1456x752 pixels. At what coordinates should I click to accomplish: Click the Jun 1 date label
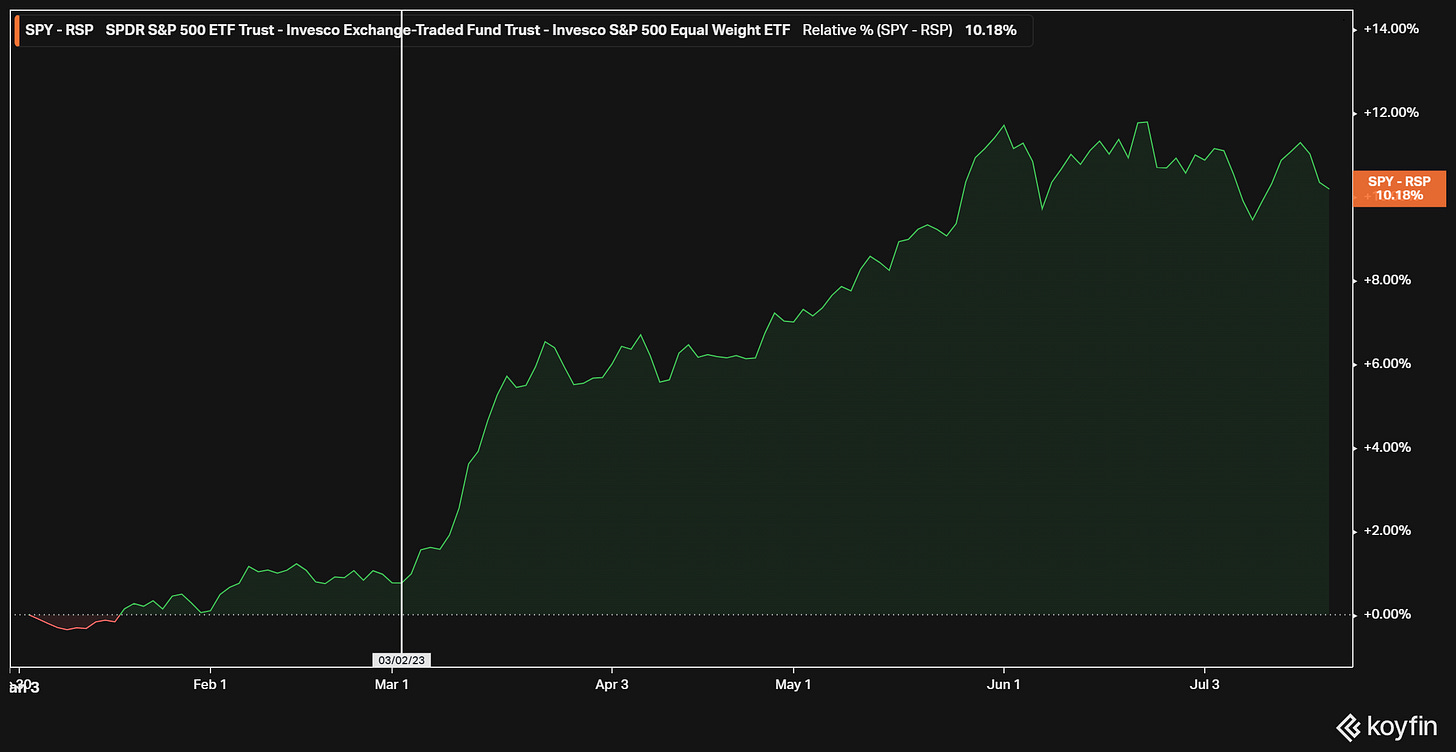[x=1003, y=684]
